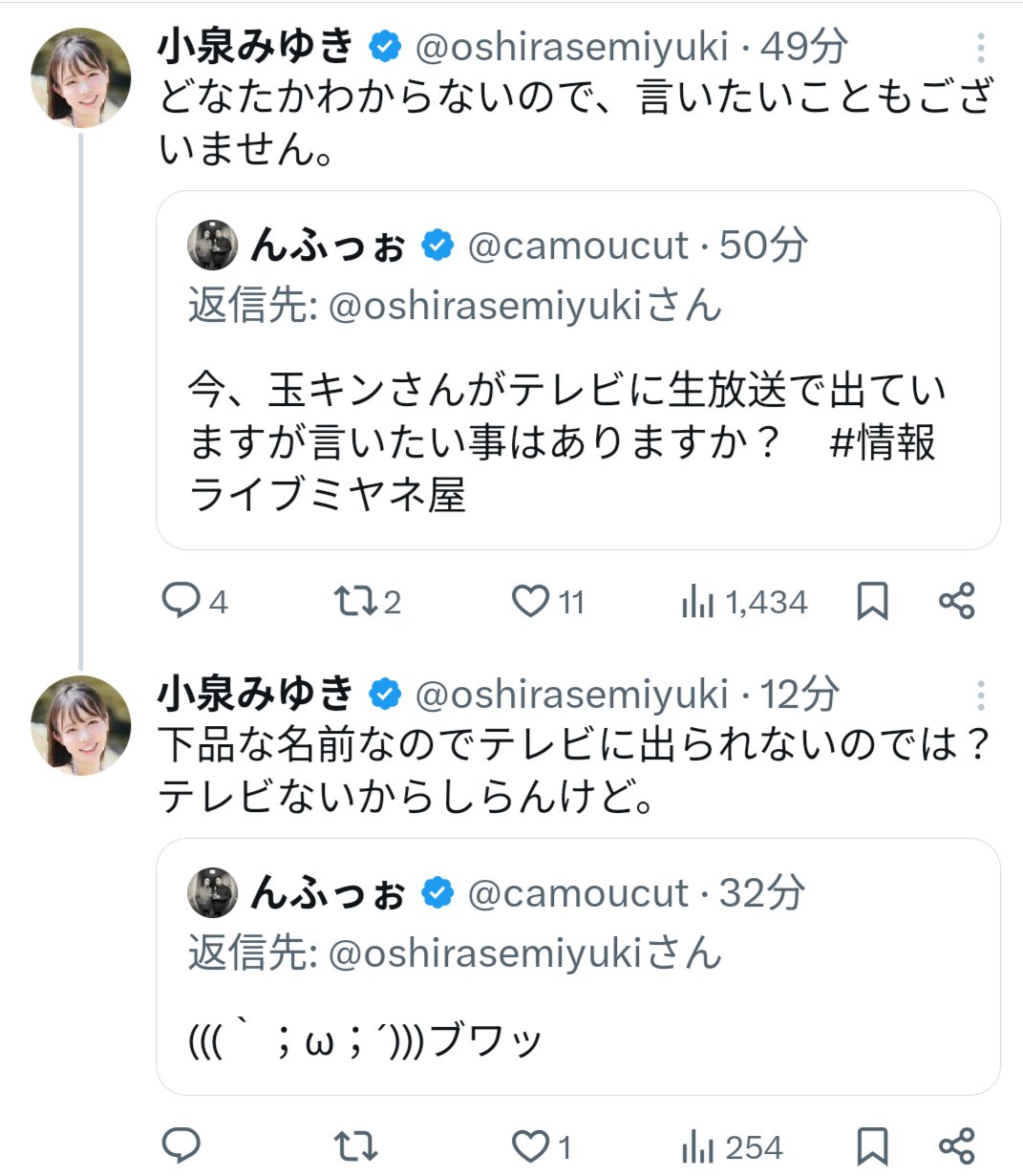Screen dimensions: 1023x1176
Task: Share the first tweet
Action: 956,601
